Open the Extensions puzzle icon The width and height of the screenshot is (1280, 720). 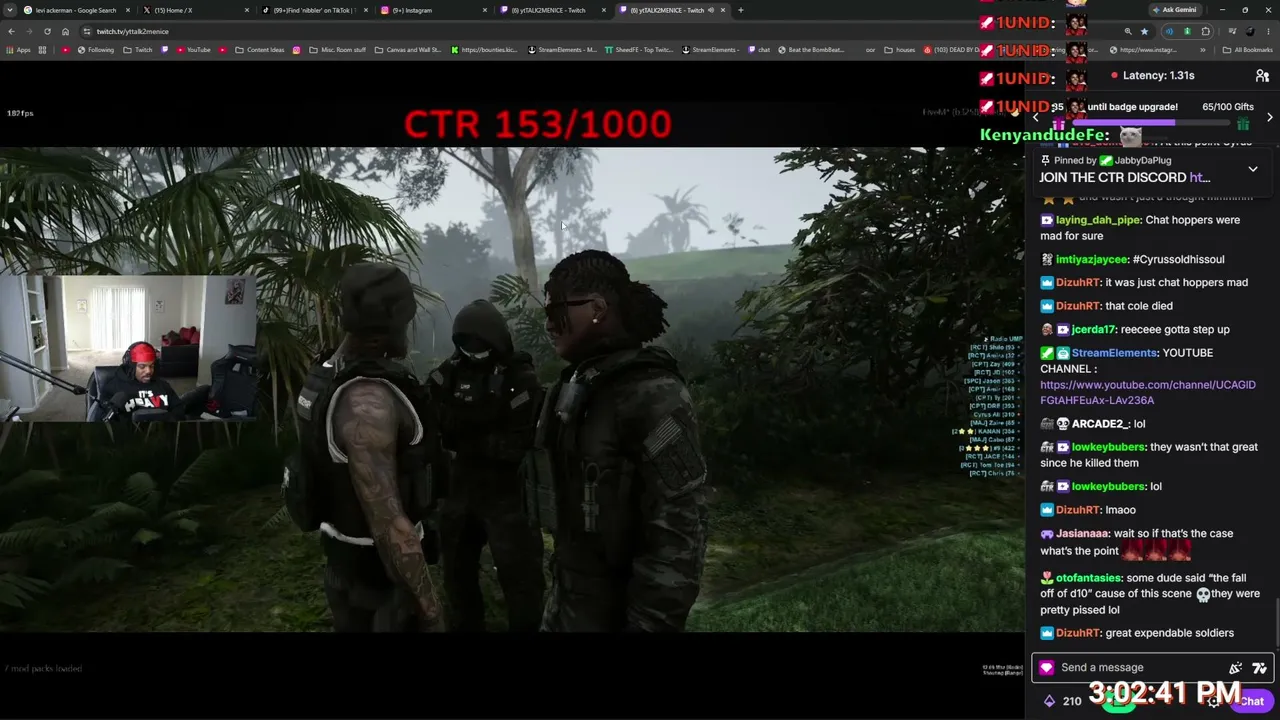pyautogui.click(x=1205, y=31)
